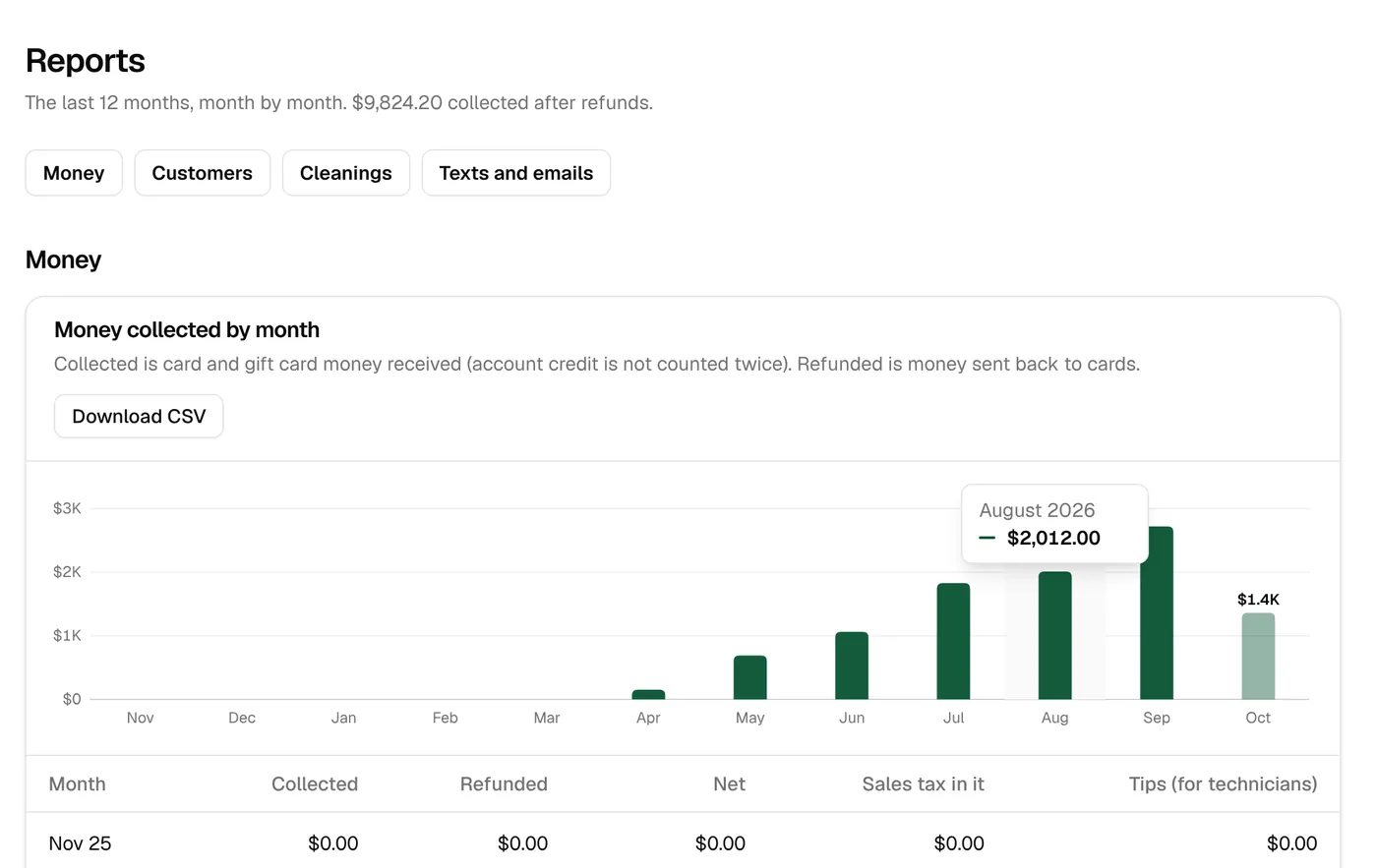Go to the Cleanings report tab
Image resolution: width=1377 pixels, height=868 pixels.
(345, 173)
